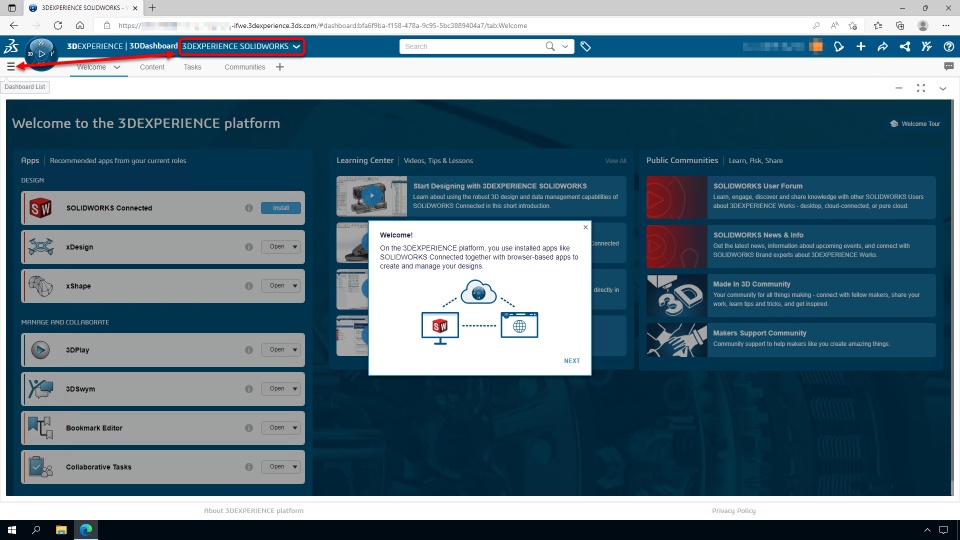
Task: Add a new dashboard tab
Action: point(280,67)
